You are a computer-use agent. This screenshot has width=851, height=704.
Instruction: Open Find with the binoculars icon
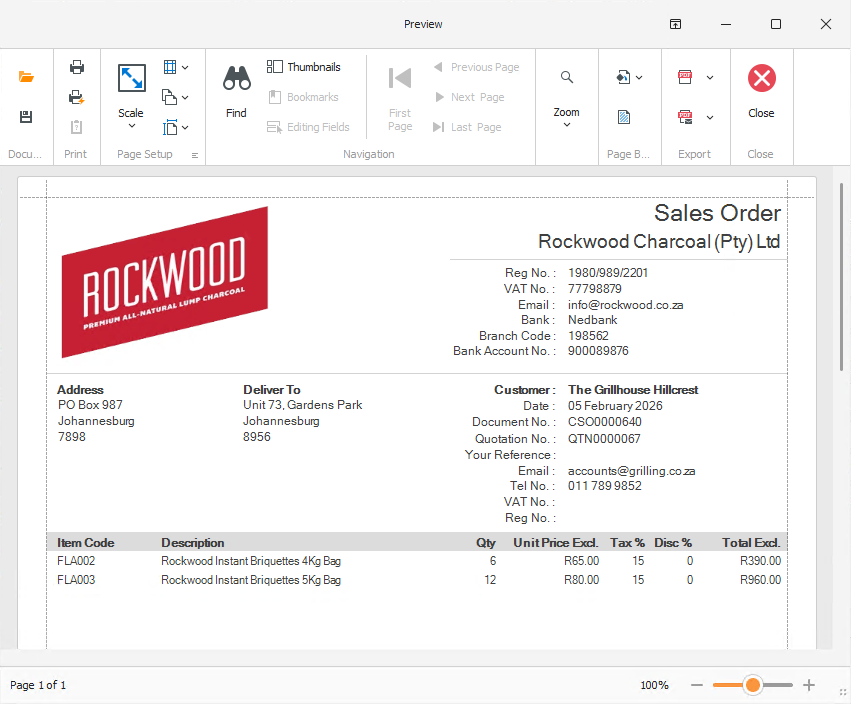coord(237,79)
